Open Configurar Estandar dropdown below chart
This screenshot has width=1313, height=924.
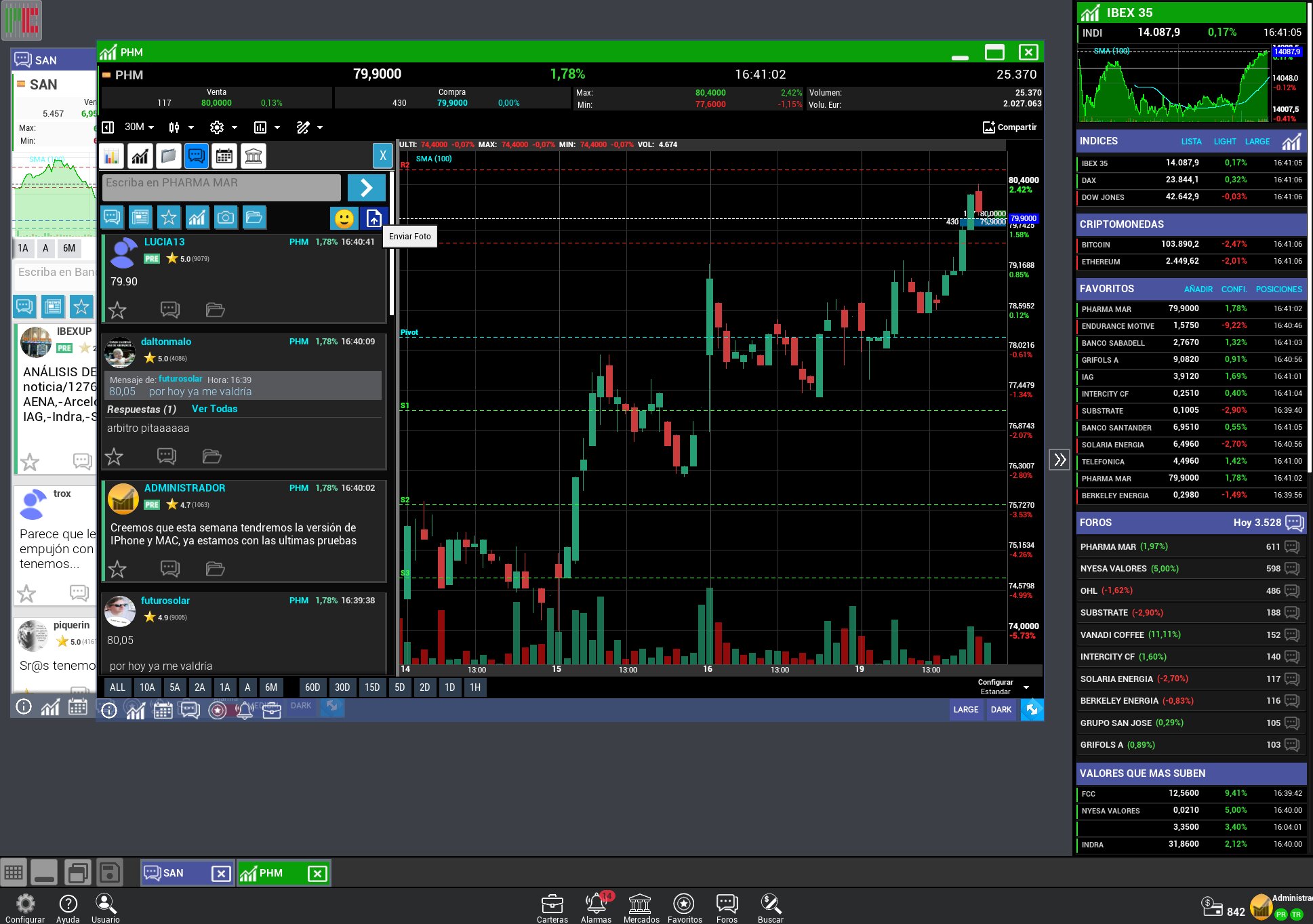pos(1003,687)
